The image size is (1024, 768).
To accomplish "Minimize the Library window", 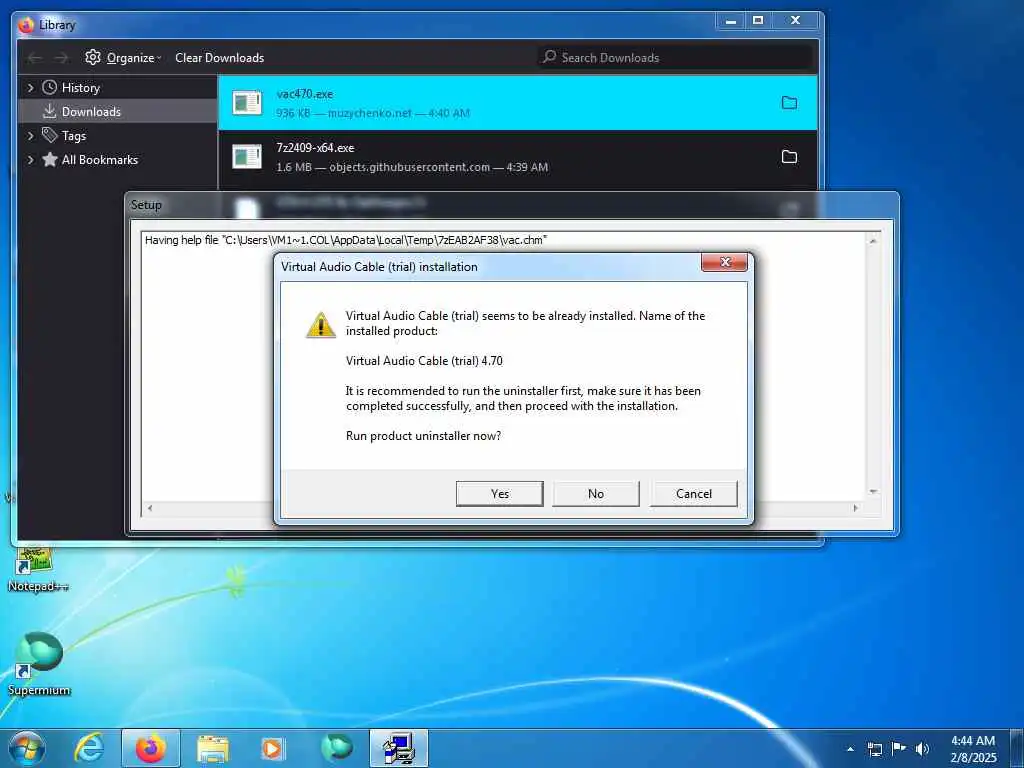I will [x=731, y=20].
